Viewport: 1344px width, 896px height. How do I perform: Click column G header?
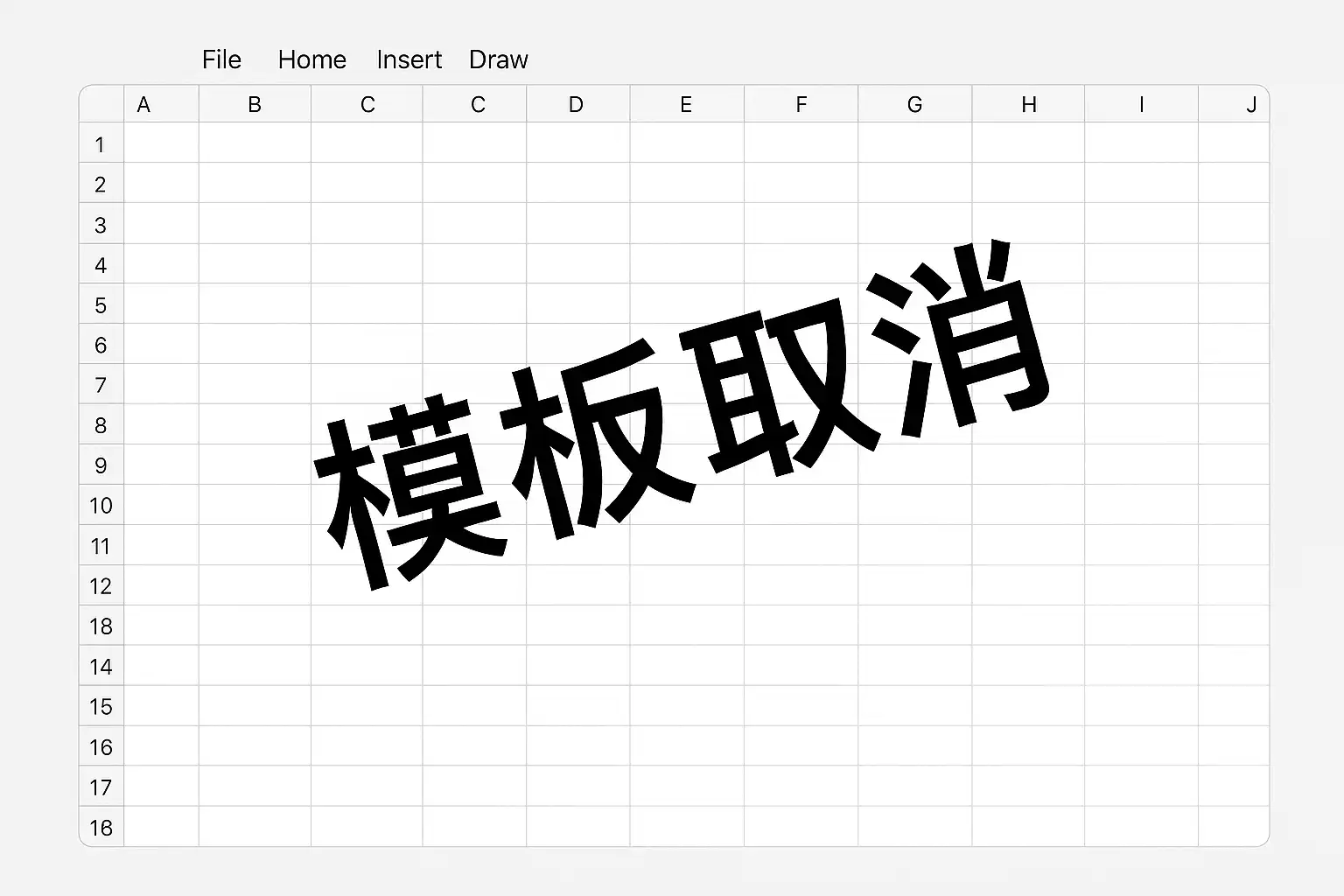click(x=915, y=104)
